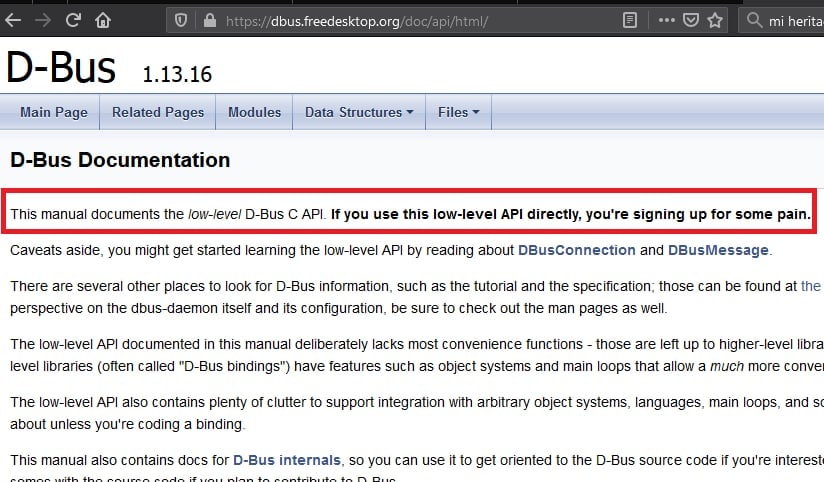Reload the page with the refresh icon
824x482 pixels.
73,20
